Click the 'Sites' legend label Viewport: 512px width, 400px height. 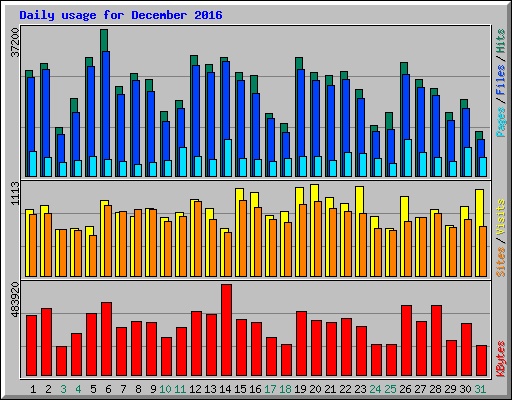pyautogui.click(x=501, y=262)
